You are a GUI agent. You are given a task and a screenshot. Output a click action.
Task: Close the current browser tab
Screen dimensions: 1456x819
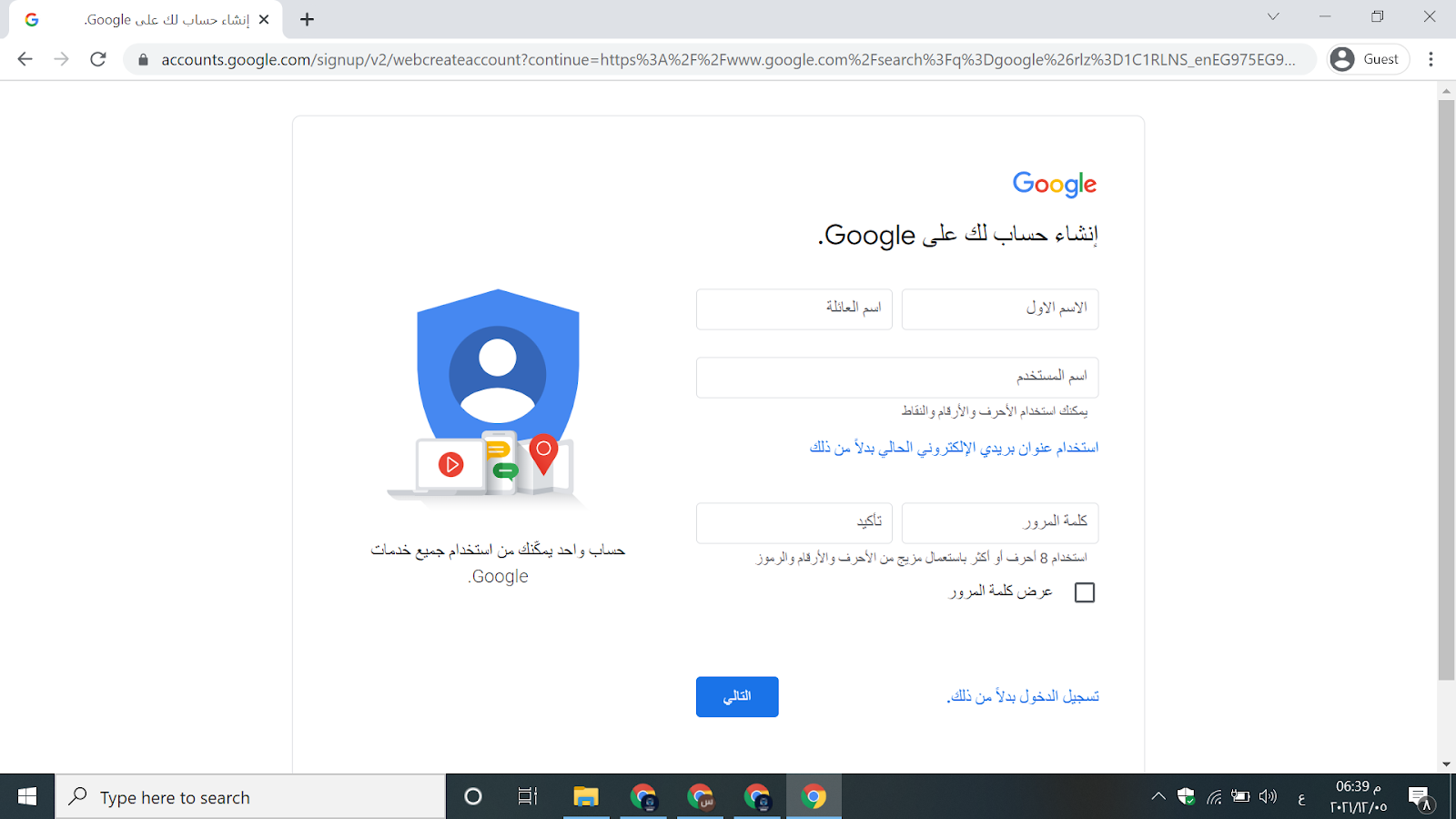pyautogui.click(x=264, y=19)
